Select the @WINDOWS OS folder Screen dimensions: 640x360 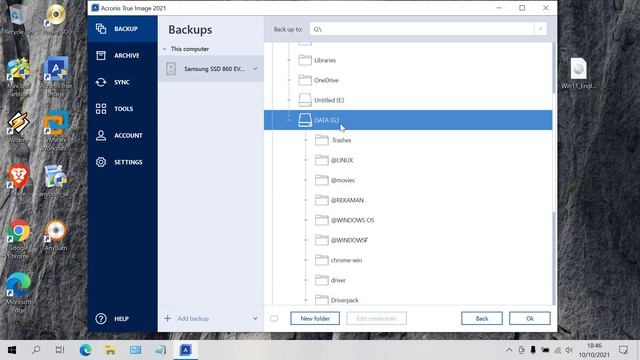[x=352, y=220]
